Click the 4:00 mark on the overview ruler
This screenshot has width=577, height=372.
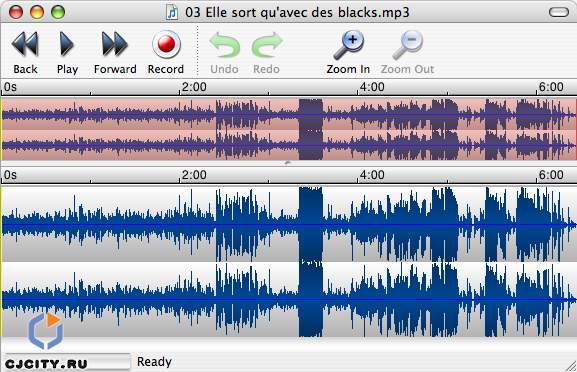(372, 87)
